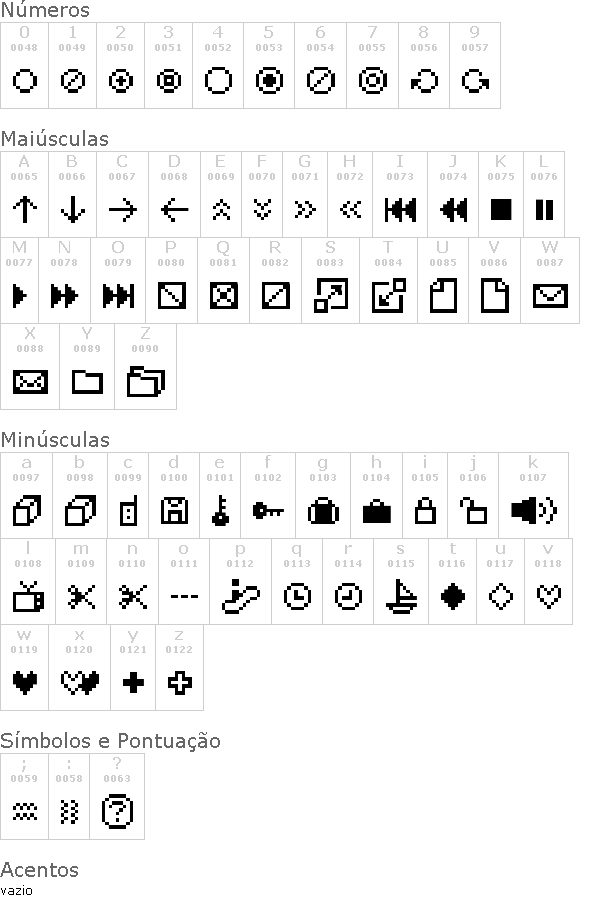The height and width of the screenshot is (897, 590).
Task: Select the filled heart glyph under w
Action: click(25, 682)
